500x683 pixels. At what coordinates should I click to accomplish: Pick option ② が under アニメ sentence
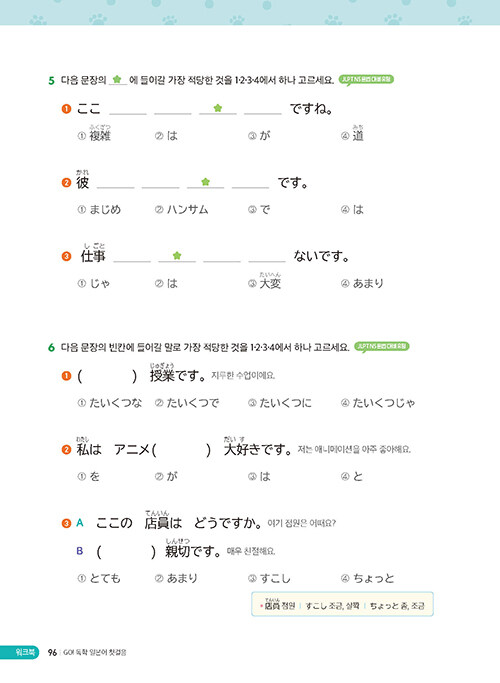pyautogui.click(x=166, y=477)
